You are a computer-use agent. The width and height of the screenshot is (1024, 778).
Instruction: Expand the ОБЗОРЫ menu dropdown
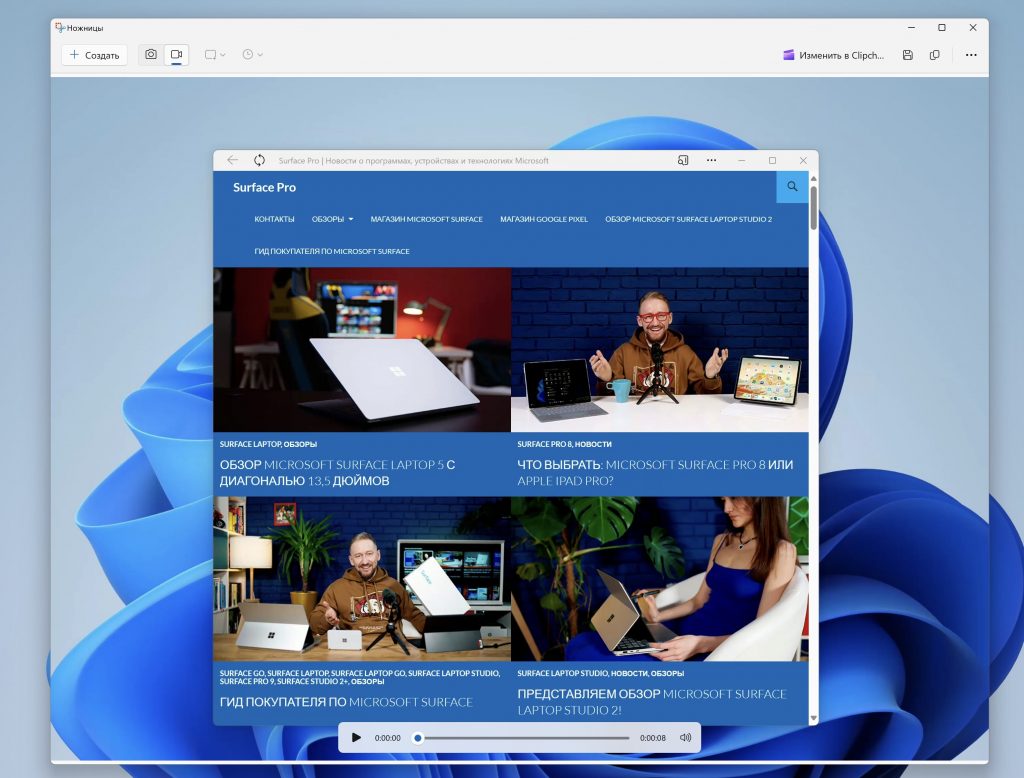coord(332,219)
